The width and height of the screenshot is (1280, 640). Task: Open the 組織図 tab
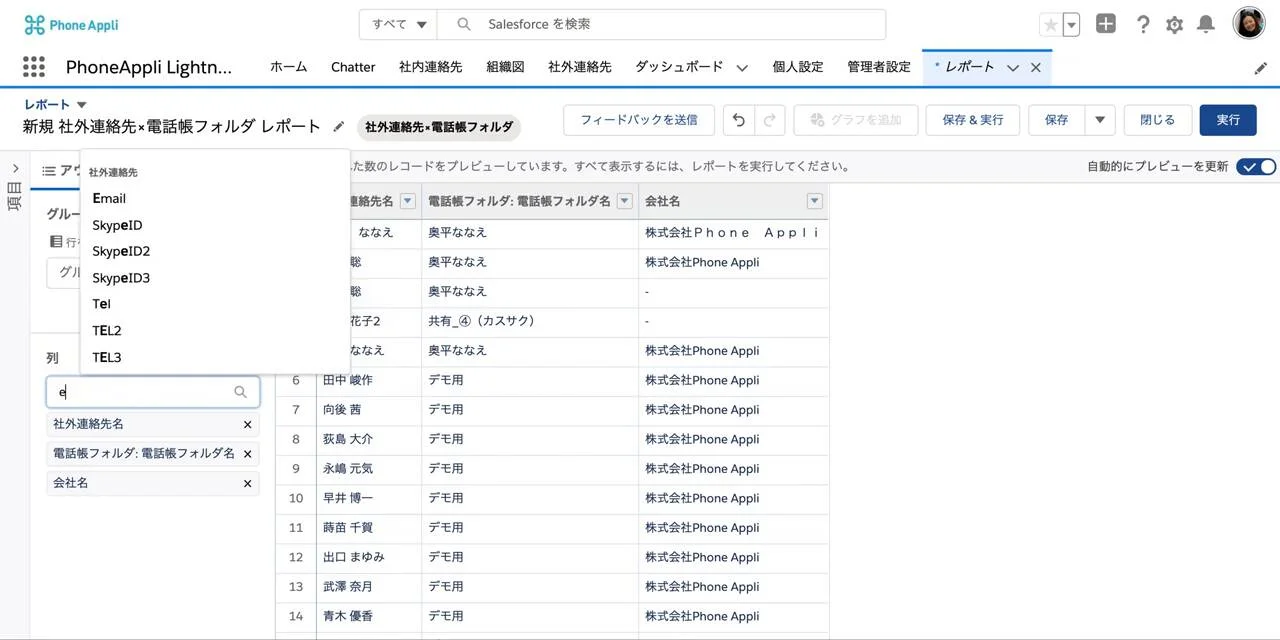[505, 67]
